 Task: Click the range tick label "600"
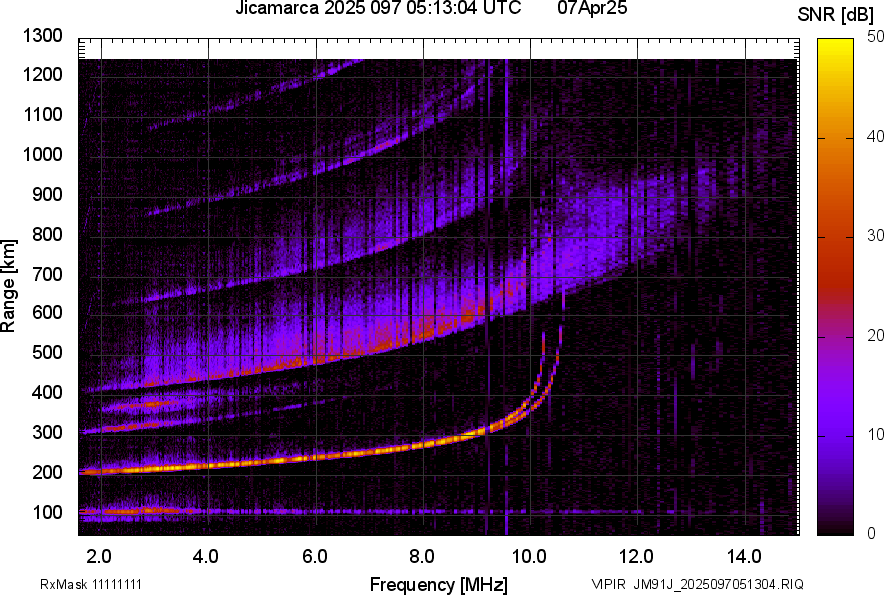tap(47, 312)
